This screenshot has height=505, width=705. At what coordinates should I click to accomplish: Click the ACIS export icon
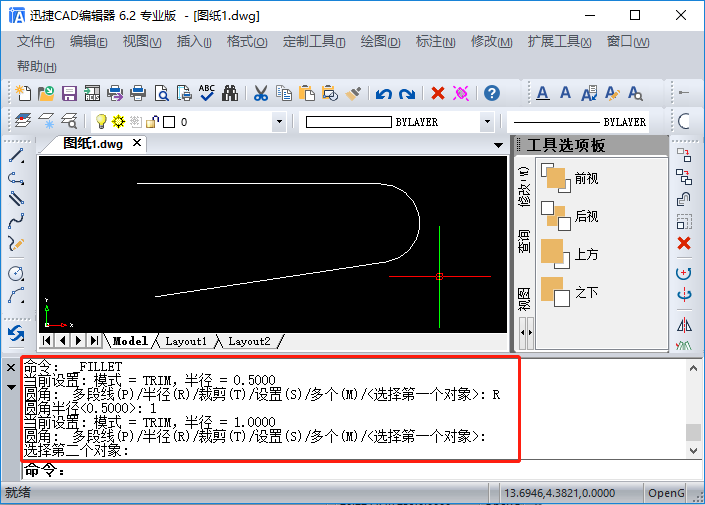92,94
